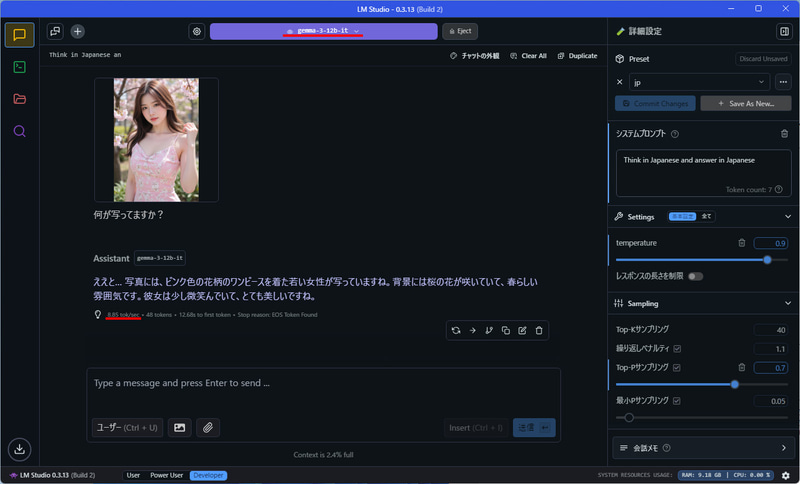Open preset more options ellipsis button
Screen dimensions: 800x484
coord(783,82)
